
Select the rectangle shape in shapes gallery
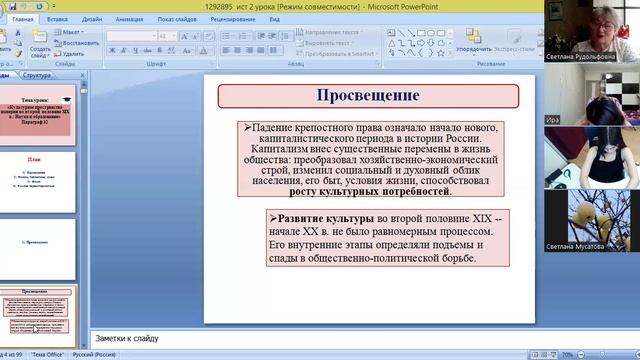[421, 33]
